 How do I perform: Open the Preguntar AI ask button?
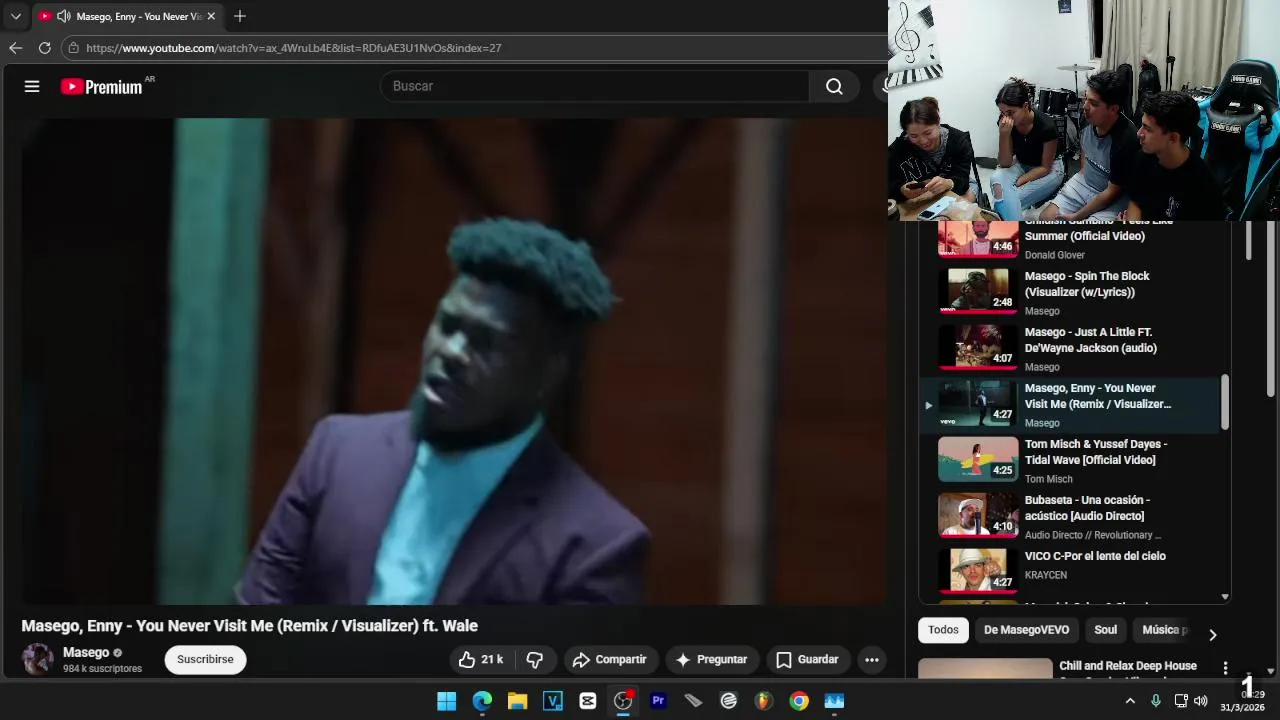pyautogui.click(x=712, y=660)
